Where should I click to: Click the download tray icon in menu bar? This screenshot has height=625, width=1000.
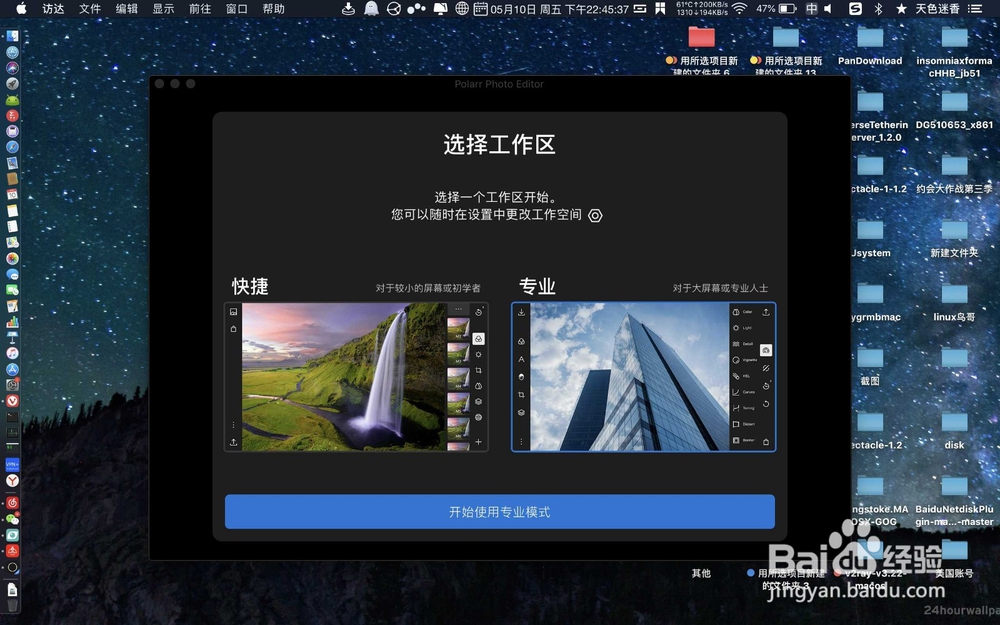pyautogui.click(x=348, y=8)
